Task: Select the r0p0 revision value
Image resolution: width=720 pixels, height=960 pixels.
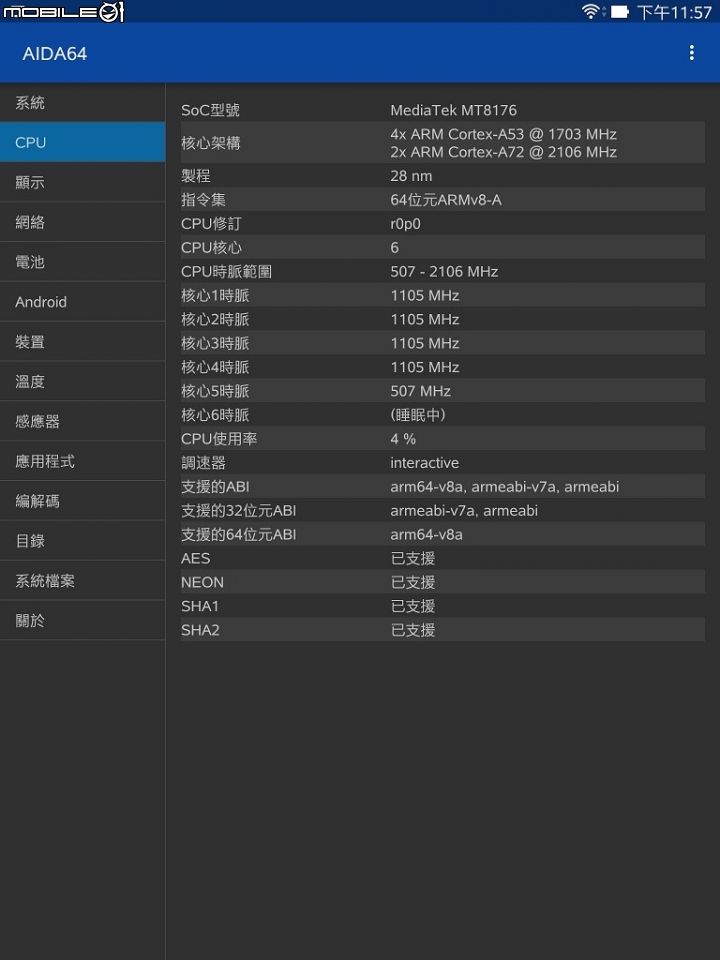Action: 405,223
